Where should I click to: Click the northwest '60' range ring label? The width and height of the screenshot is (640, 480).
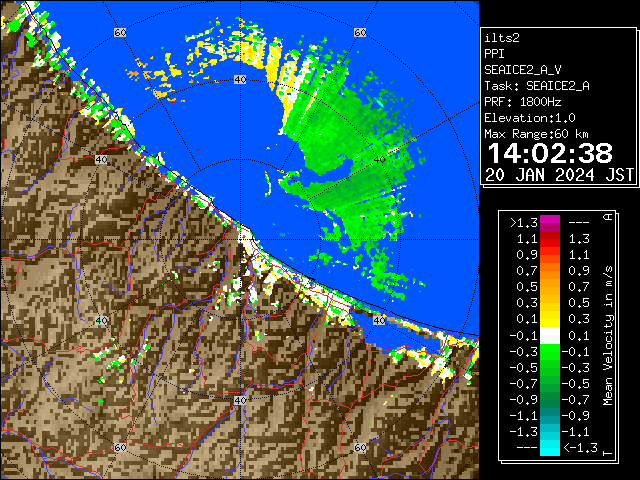pyautogui.click(x=120, y=32)
